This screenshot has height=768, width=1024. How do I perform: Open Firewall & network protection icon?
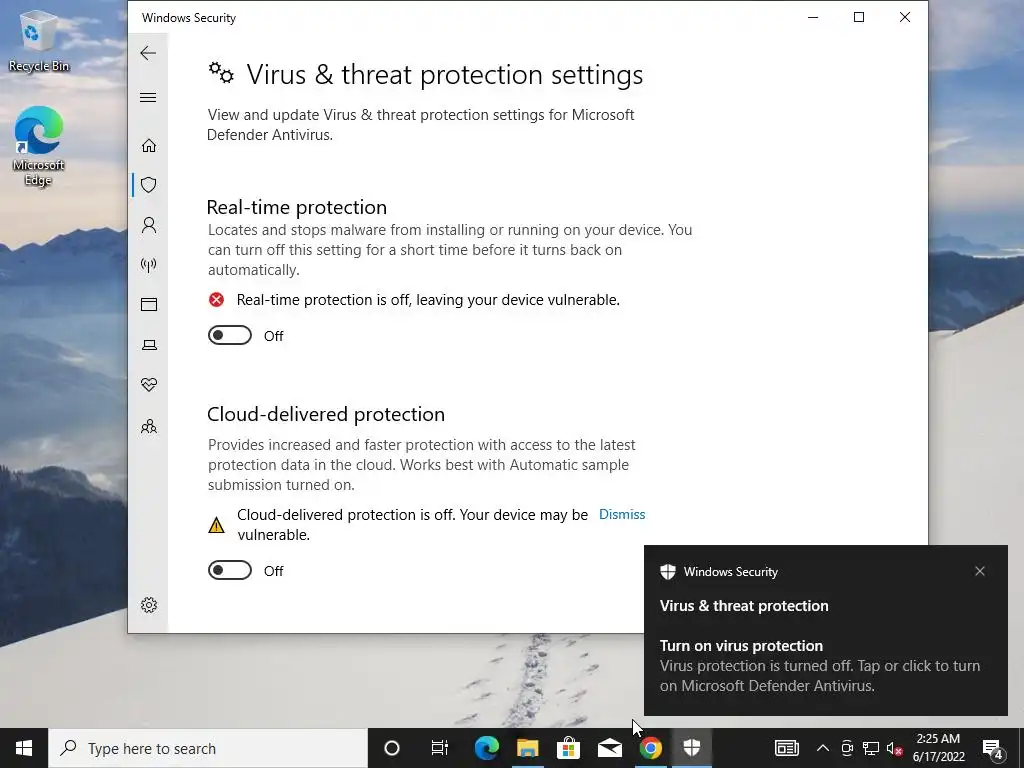tap(149, 264)
